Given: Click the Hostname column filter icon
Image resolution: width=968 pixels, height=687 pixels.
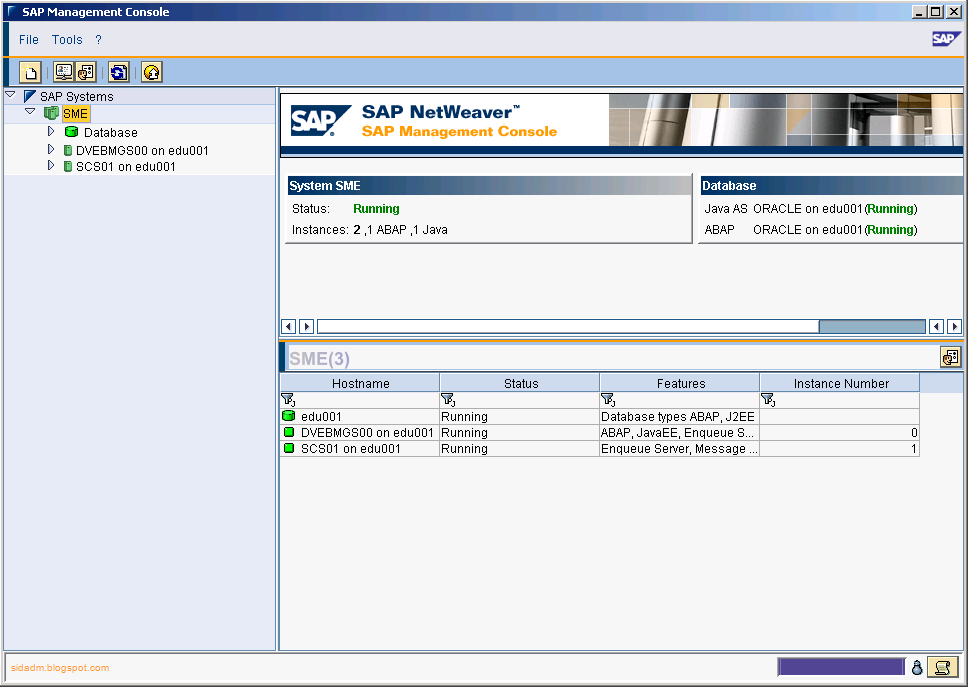Looking at the screenshot, I should [288, 399].
